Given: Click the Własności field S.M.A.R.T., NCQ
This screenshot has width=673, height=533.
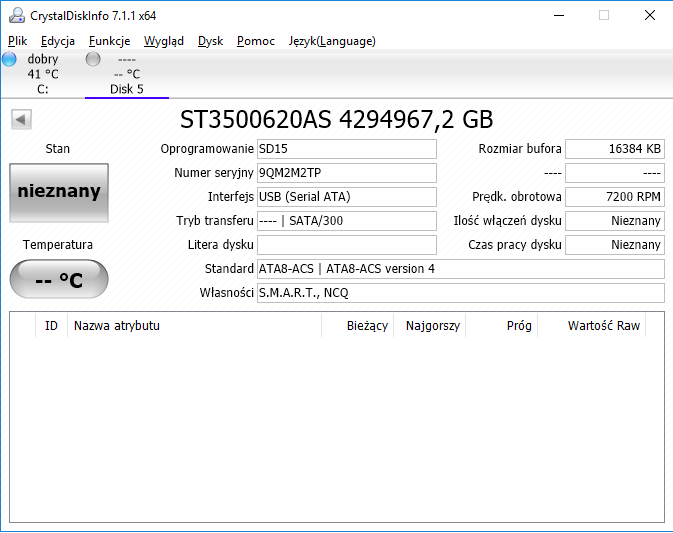Looking at the screenshot, I should [x=461, y=293].
